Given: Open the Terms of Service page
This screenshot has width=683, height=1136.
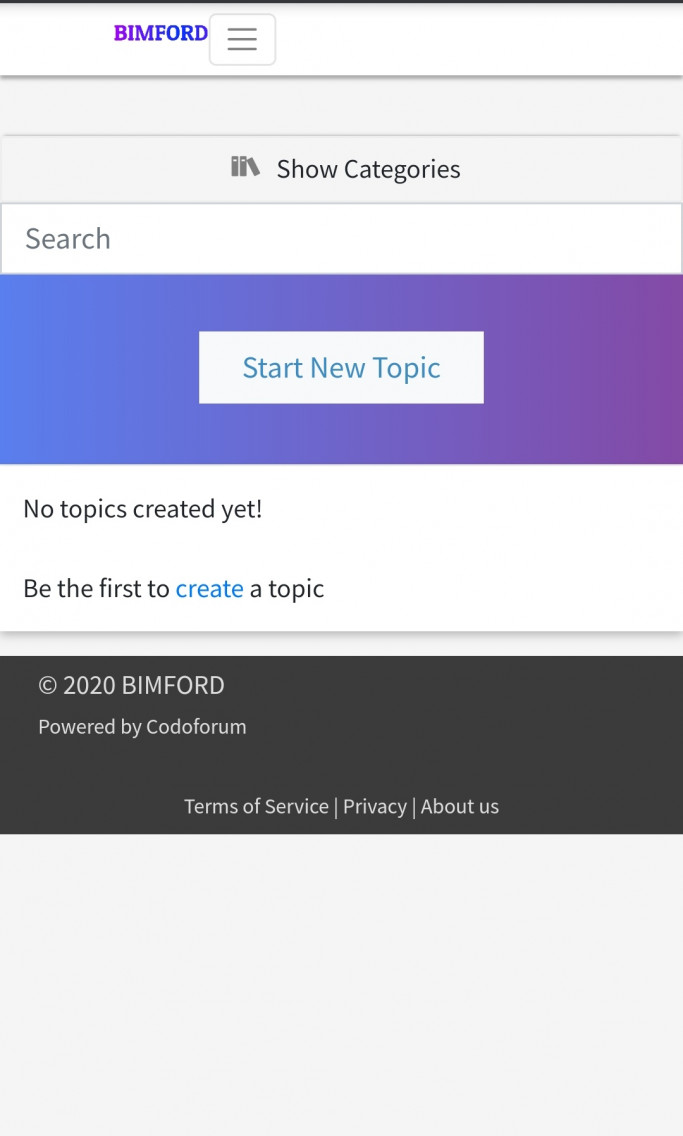Looking at the screenshot, I should tap(256, 806).
